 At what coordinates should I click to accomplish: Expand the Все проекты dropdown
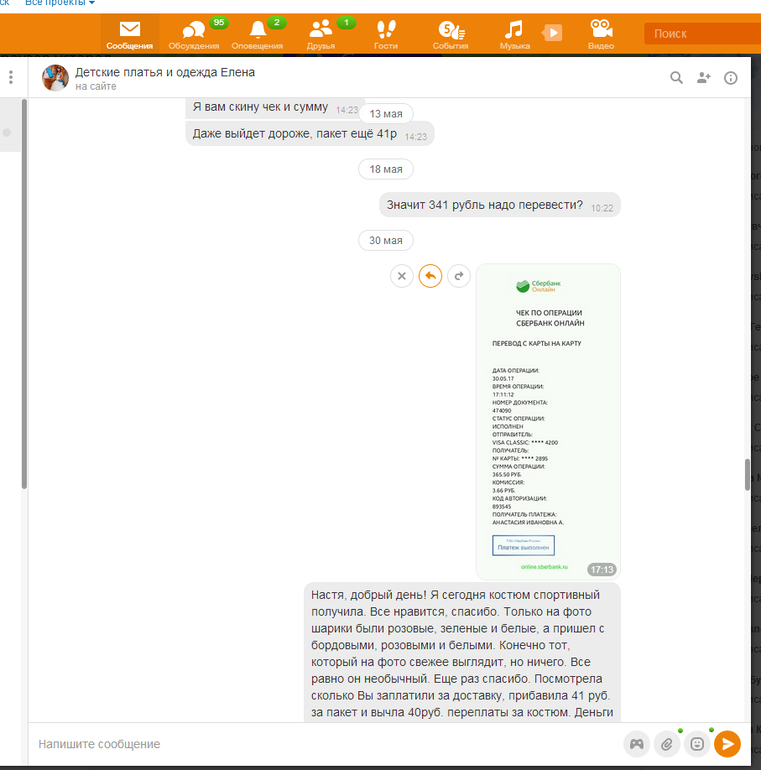(x=67, y=3)
